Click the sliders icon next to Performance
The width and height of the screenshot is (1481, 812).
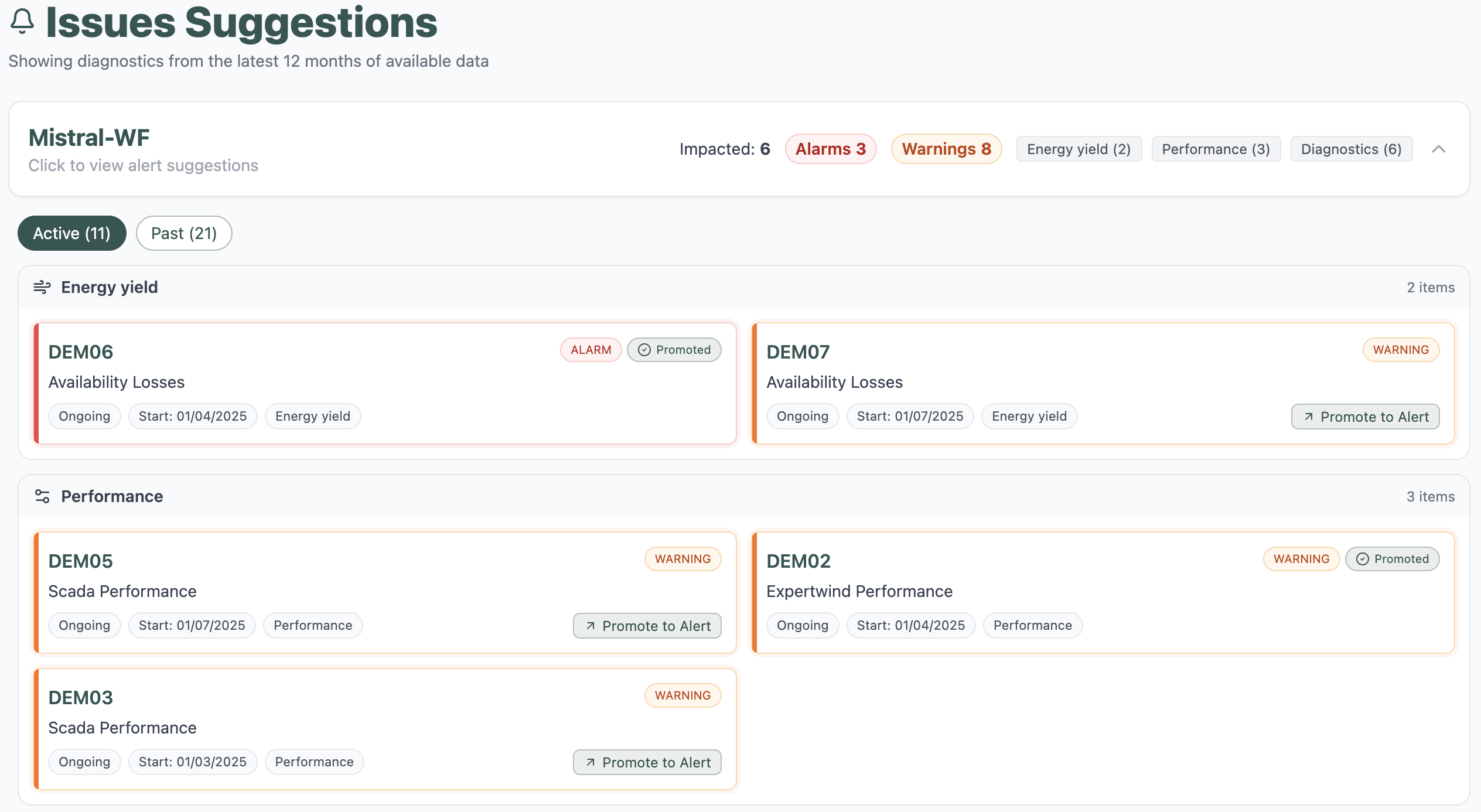[42, 496]
